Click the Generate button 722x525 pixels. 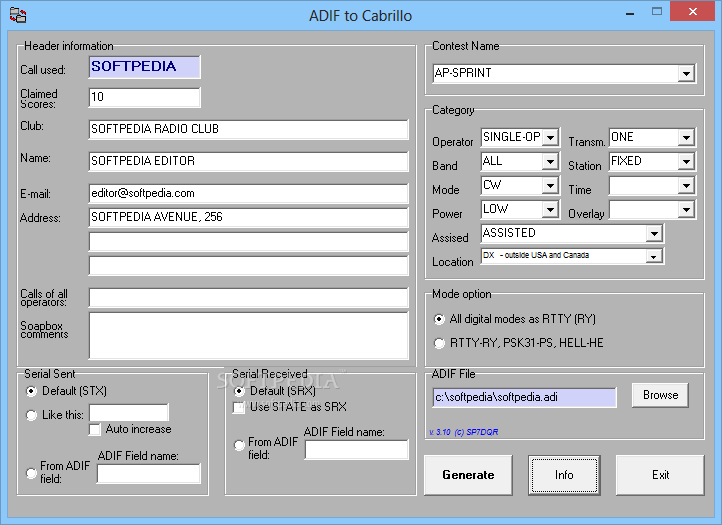click(468, 475)
